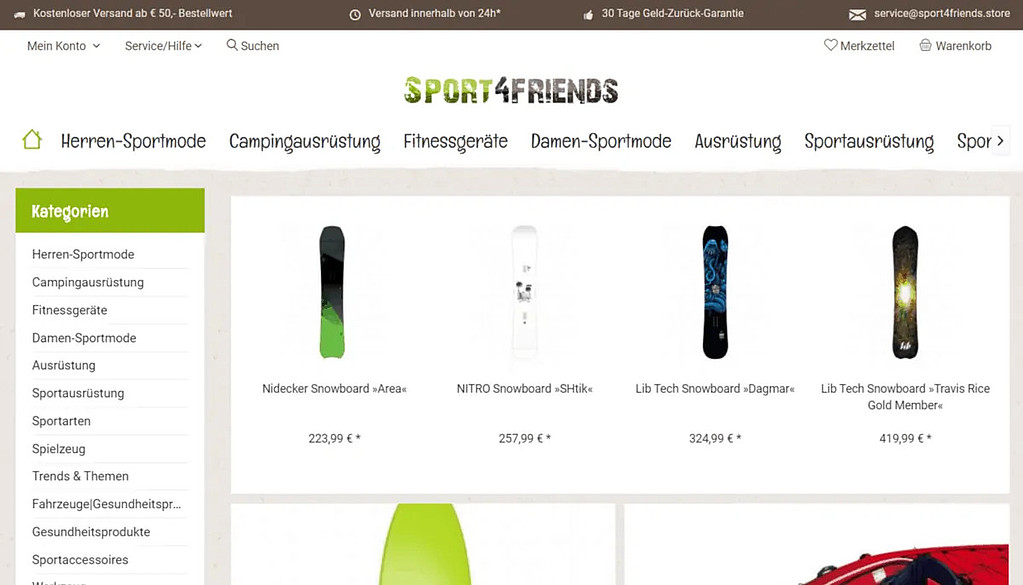Open the Nidecker Snowboard Area product image

[x=332, y=292]
